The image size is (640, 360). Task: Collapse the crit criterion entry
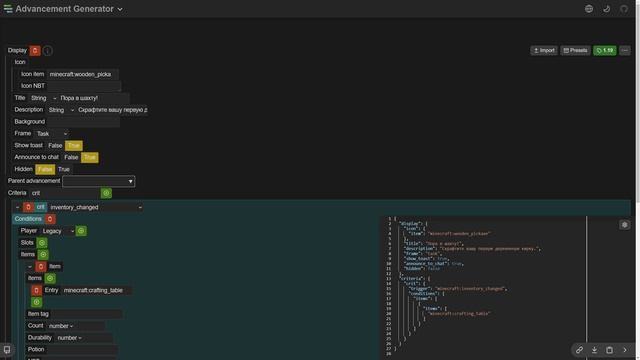coord(18,207)
